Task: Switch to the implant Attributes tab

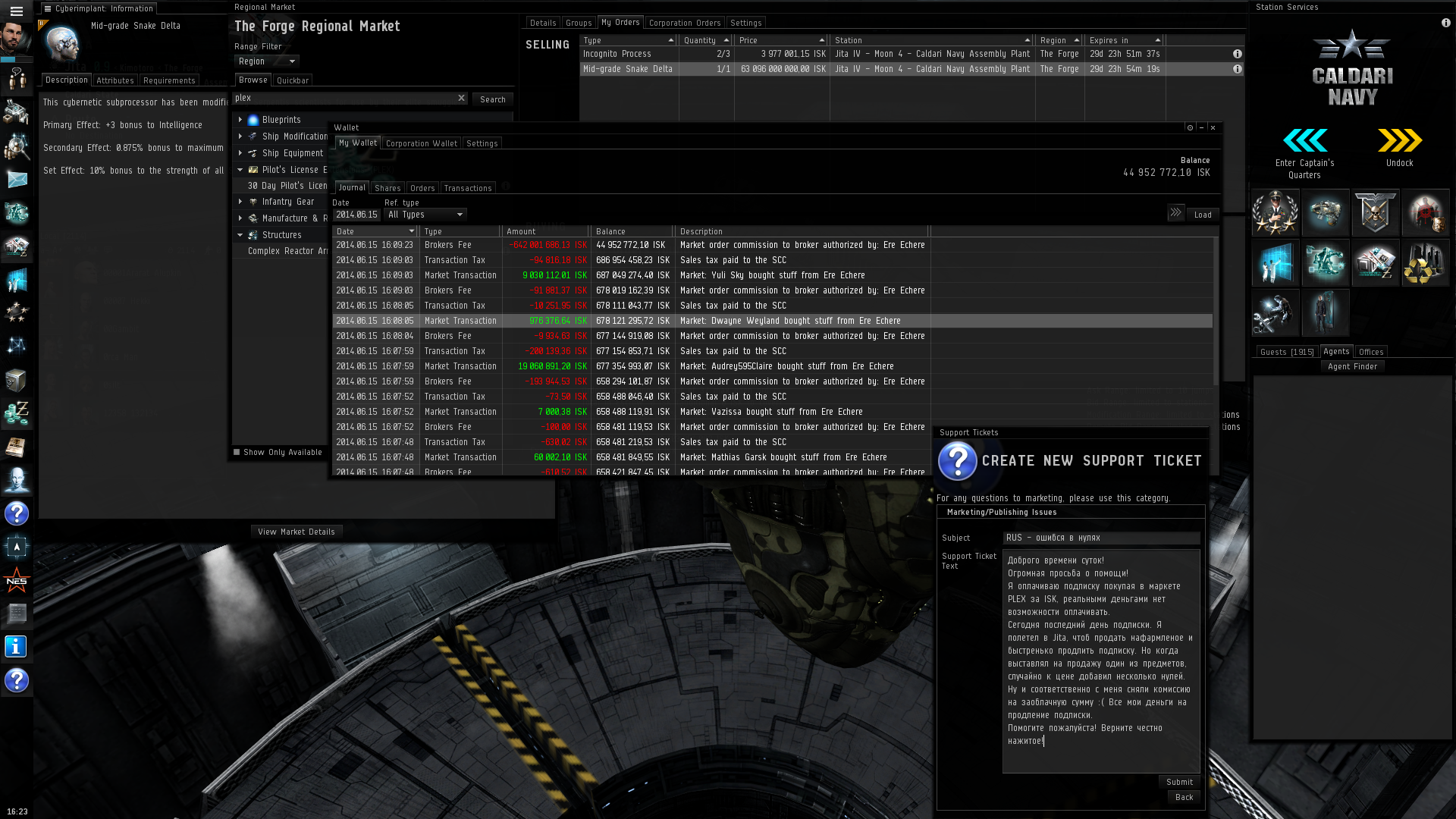Action: (x=115, y=80)
